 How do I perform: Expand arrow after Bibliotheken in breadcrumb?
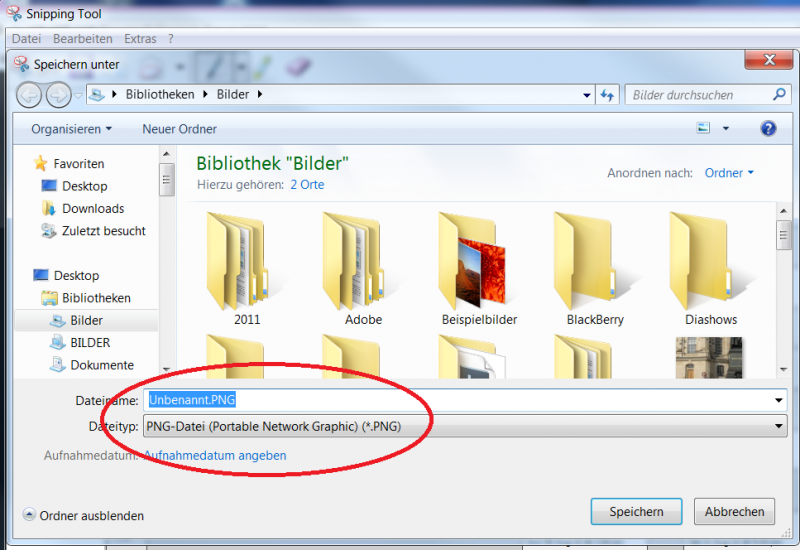click(205, 94)
